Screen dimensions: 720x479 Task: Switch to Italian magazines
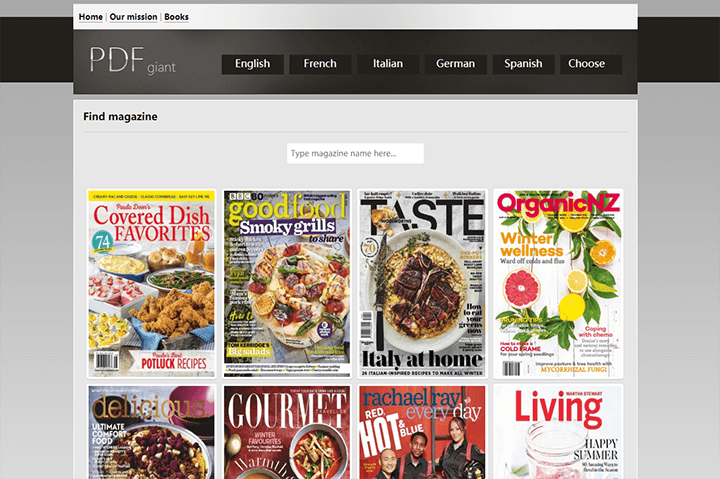388,64
